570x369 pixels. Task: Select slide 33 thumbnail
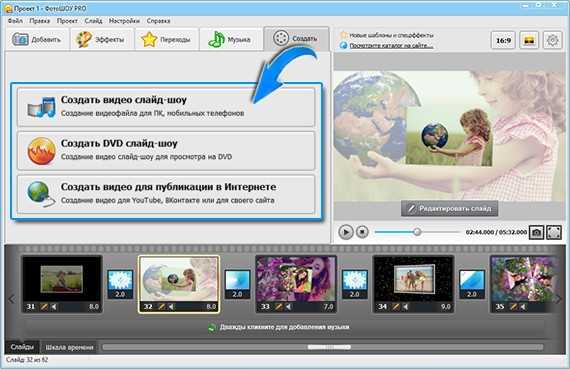click(296, 284)
